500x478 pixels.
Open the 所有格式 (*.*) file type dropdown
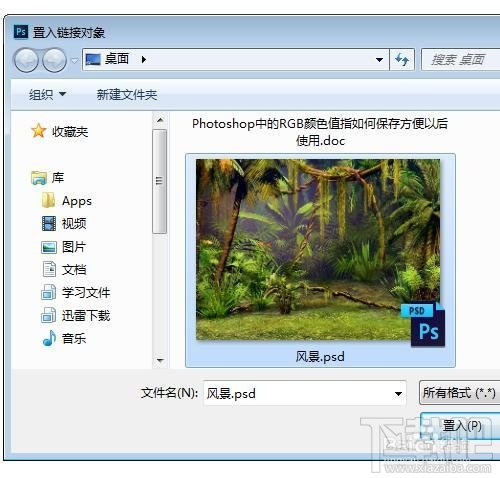(459, 393)
